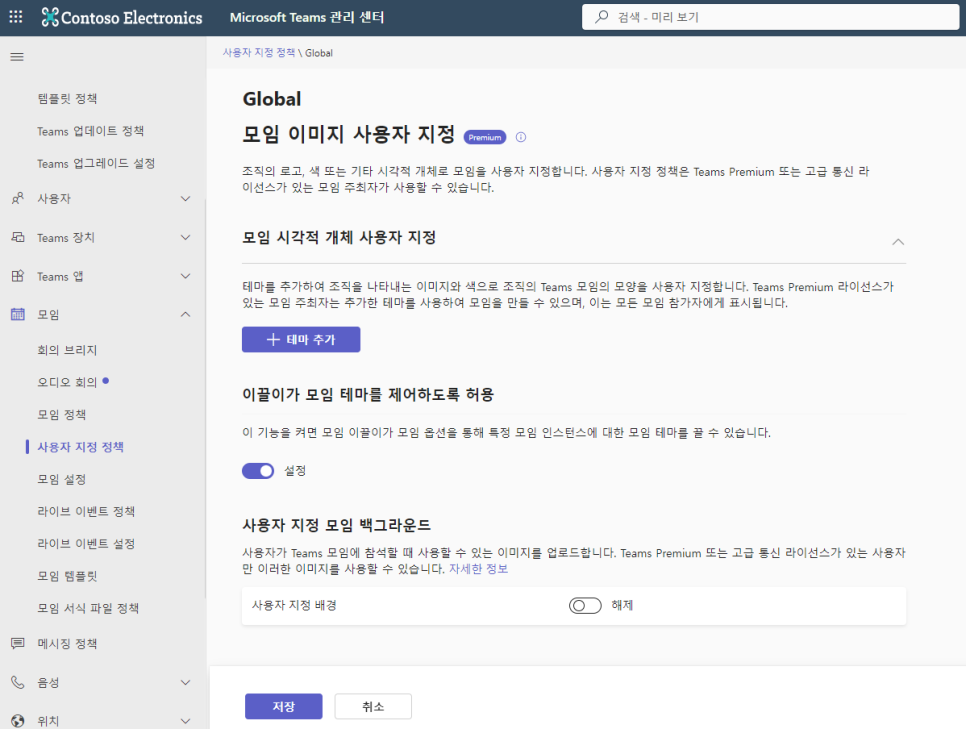Image resolution: width=966 pixels, height=729 pixels.
Task: Expand the 사용자 menu chevron
Action: (x=185, y=198)
